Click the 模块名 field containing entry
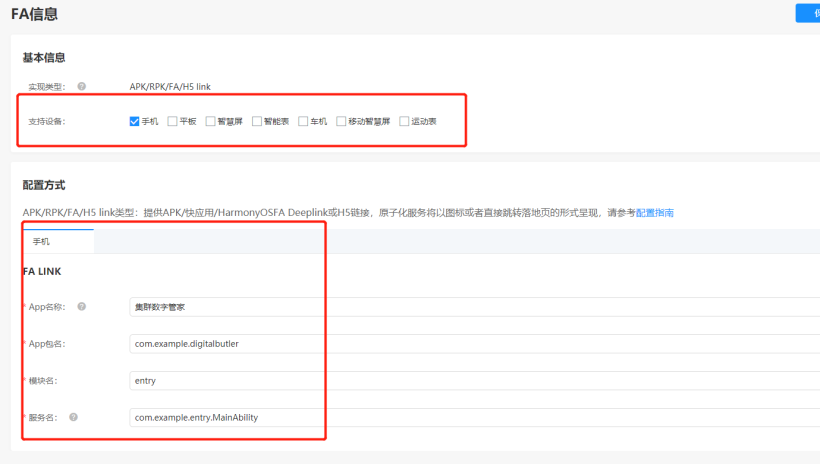Screen dimensions: 820x464 tap(470, 381)
